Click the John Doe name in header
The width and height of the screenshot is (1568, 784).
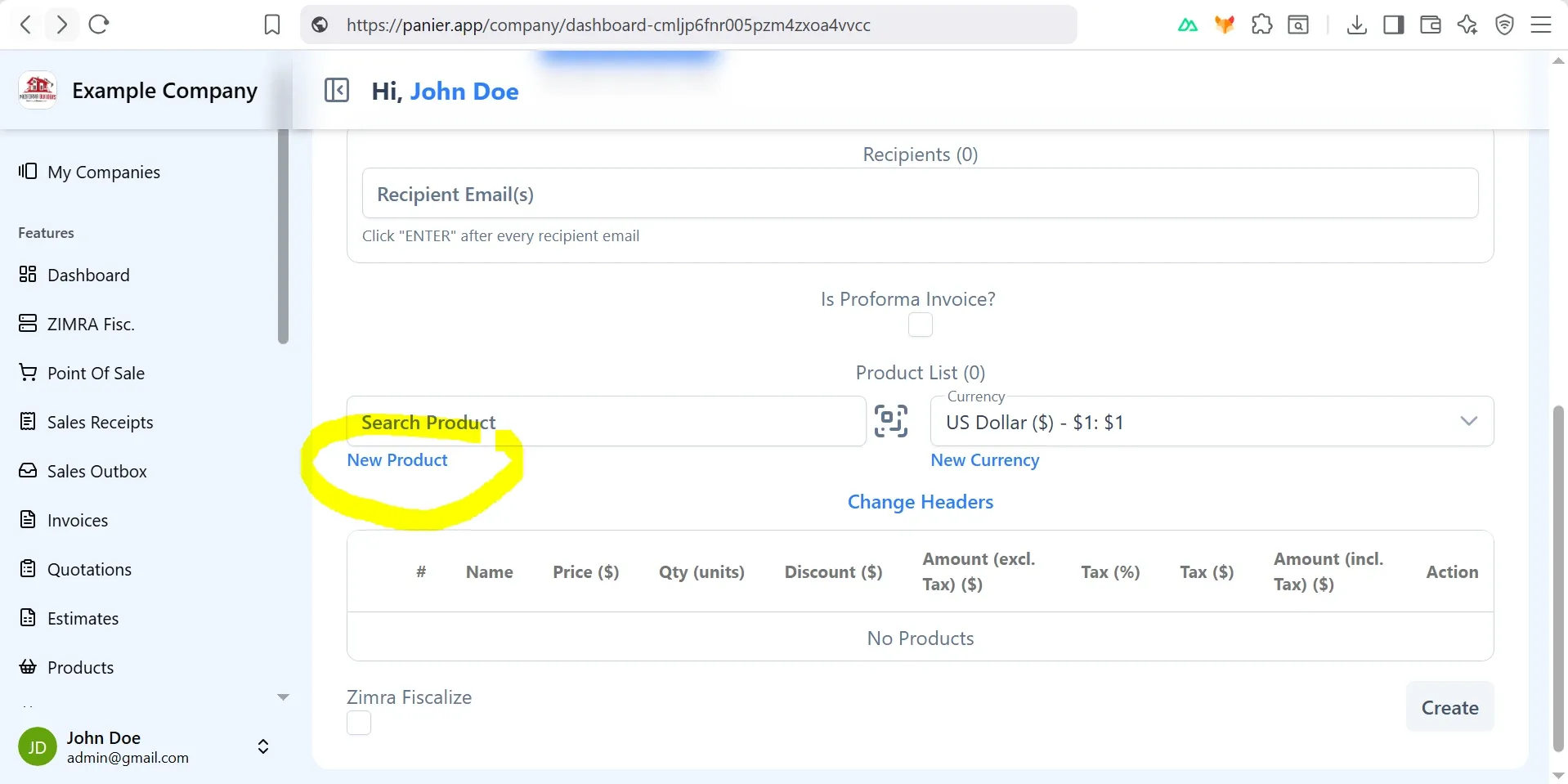464,91
